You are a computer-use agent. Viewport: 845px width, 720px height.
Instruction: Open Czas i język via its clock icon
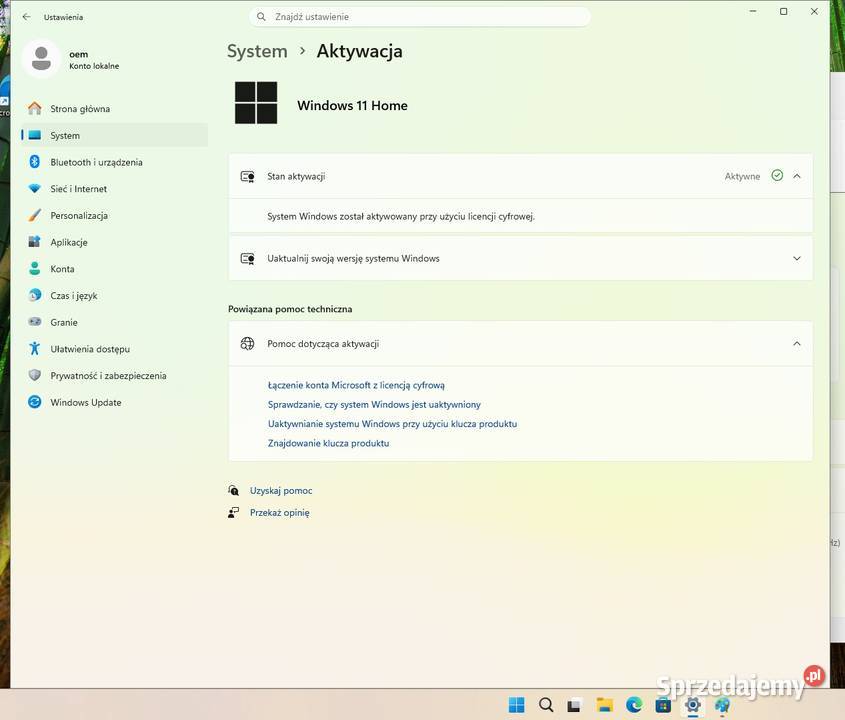pyautogui.click(x=34, y=295)
